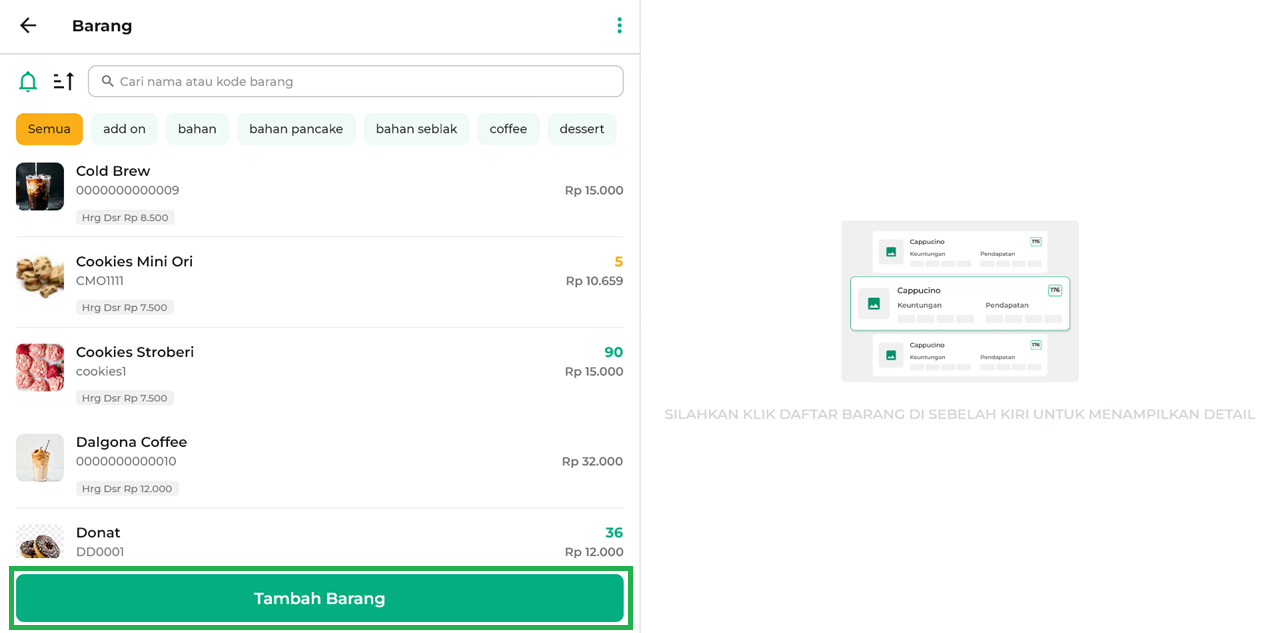Click the search magnifier icon
The image size is (1274, 633).
(x=108, y=82)
